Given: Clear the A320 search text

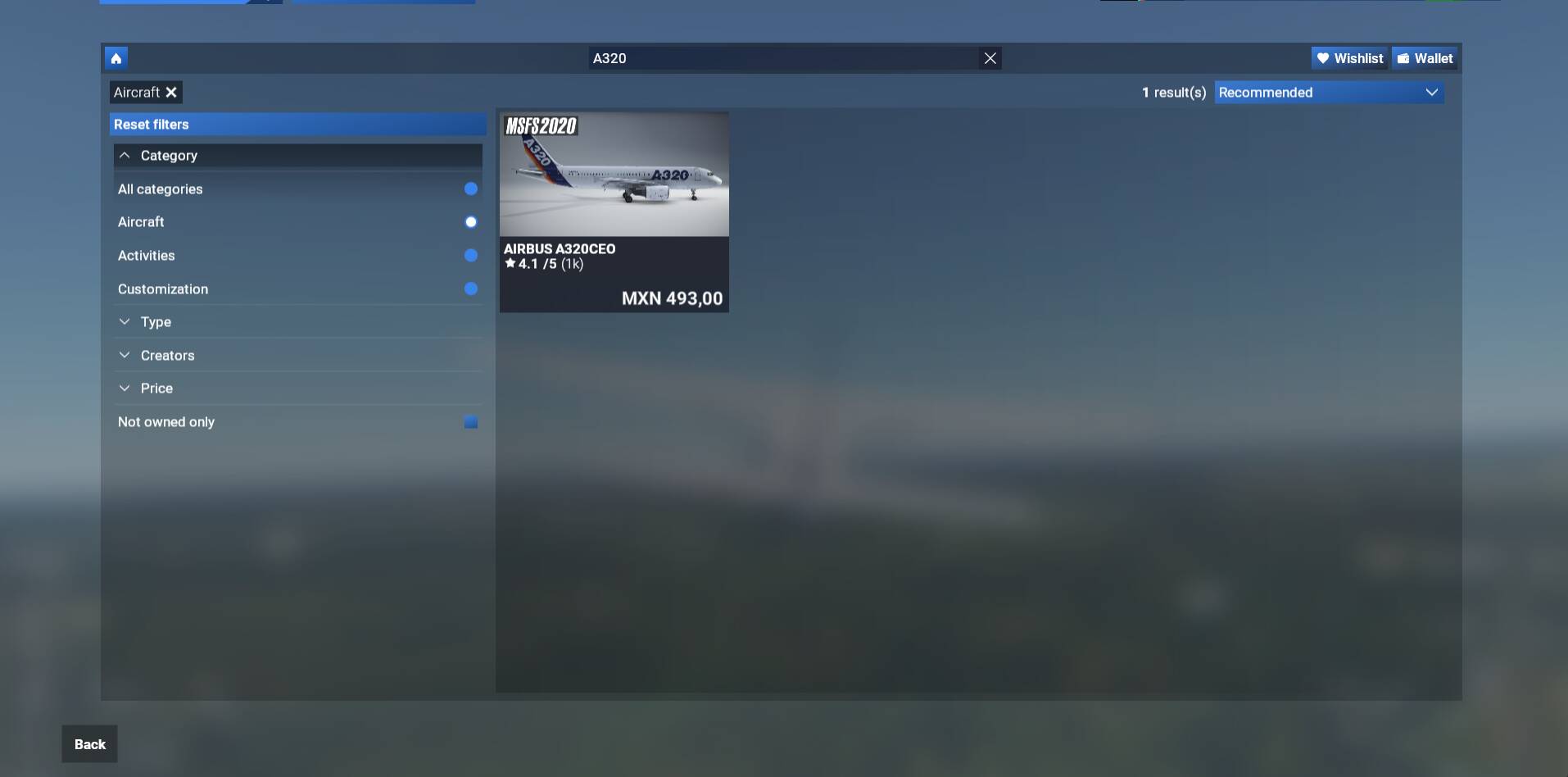Looking at the screenshot, I should [990, 58].
